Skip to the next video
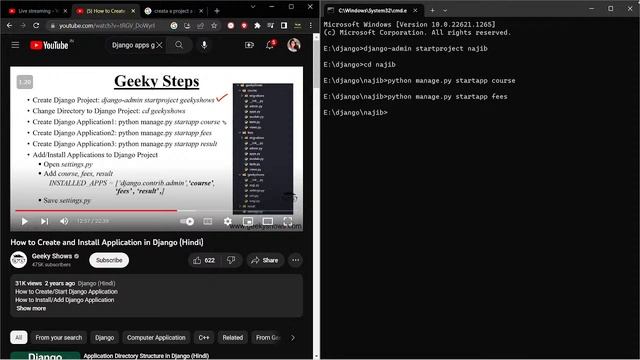The height and width of the screenshot is (360, 640). tap(44, 221)
